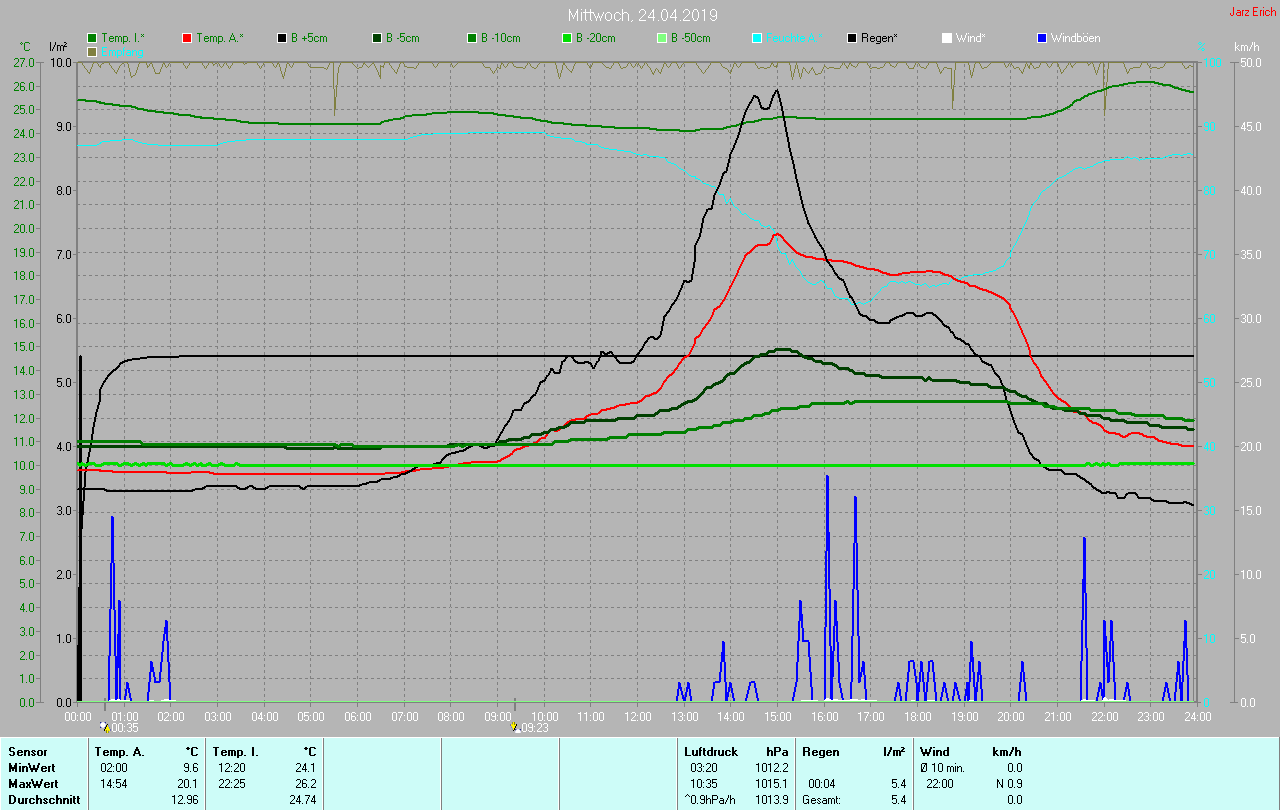
Task: Click the black Regen* legend square
Action: (x=852, y=38)
